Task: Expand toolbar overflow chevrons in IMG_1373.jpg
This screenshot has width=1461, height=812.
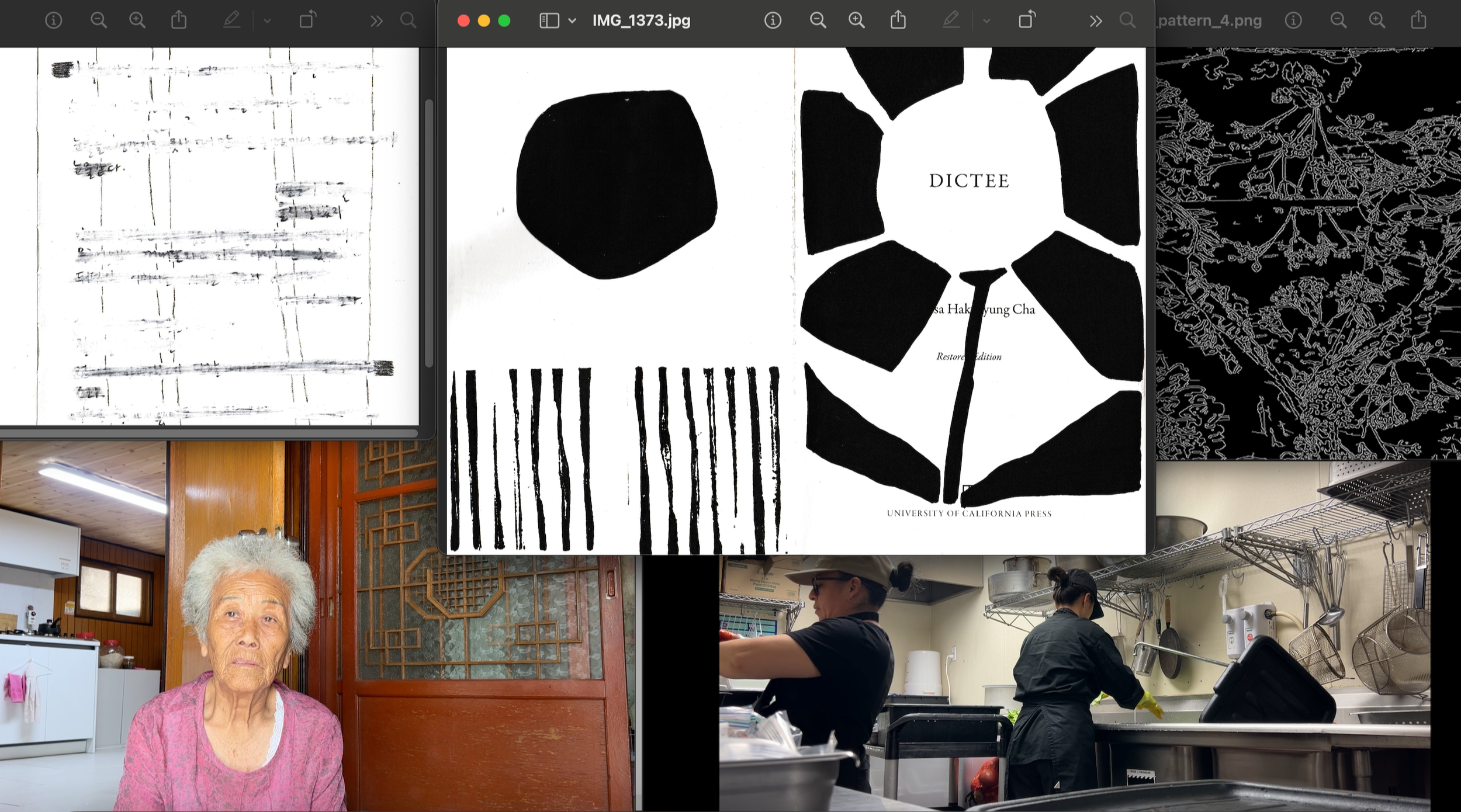Action: click(x=1095, y=21)
